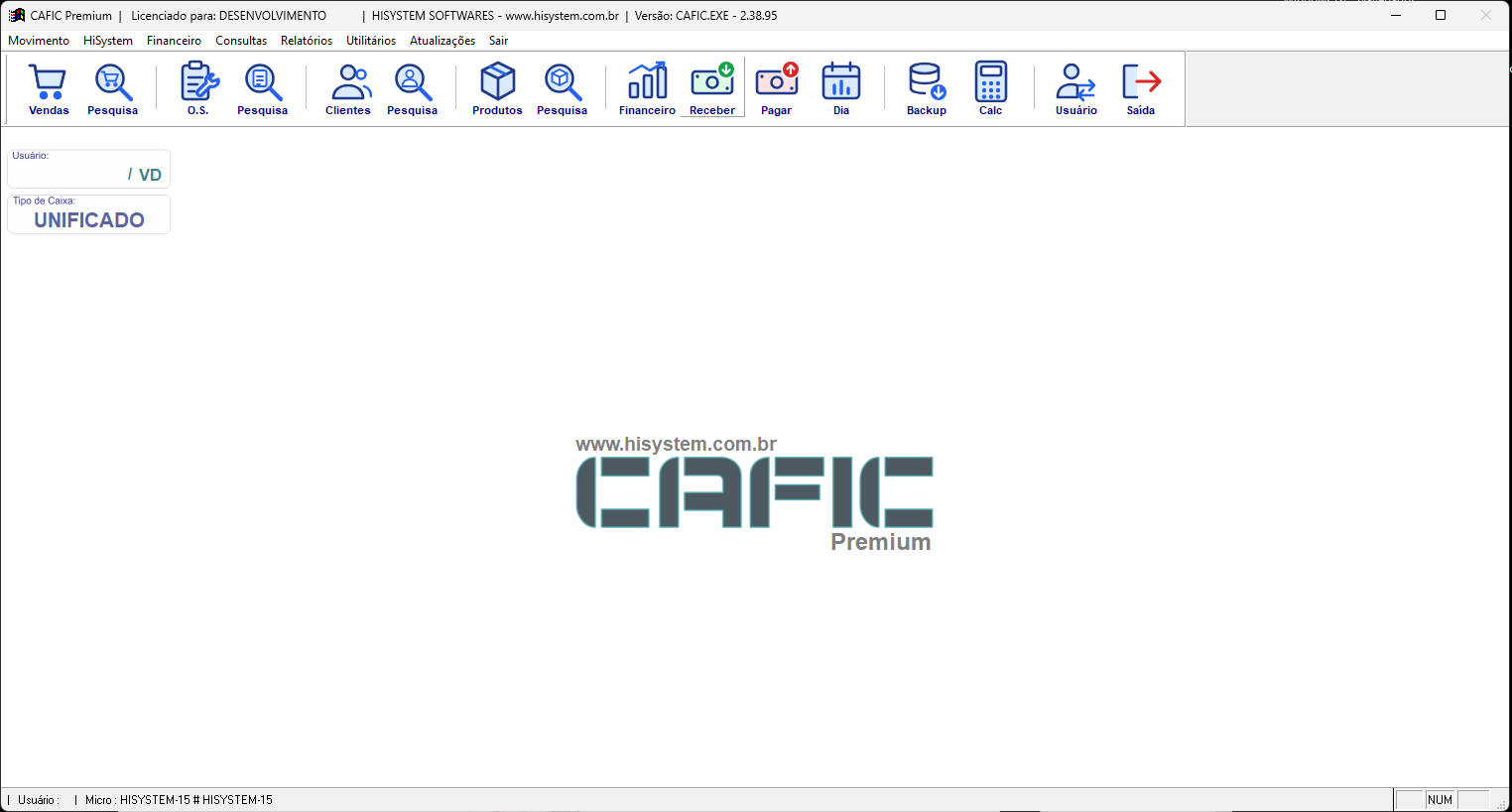Minimize the CAFIC Premium window
Screen dimensions: 1512x812
coord(1396,15)
